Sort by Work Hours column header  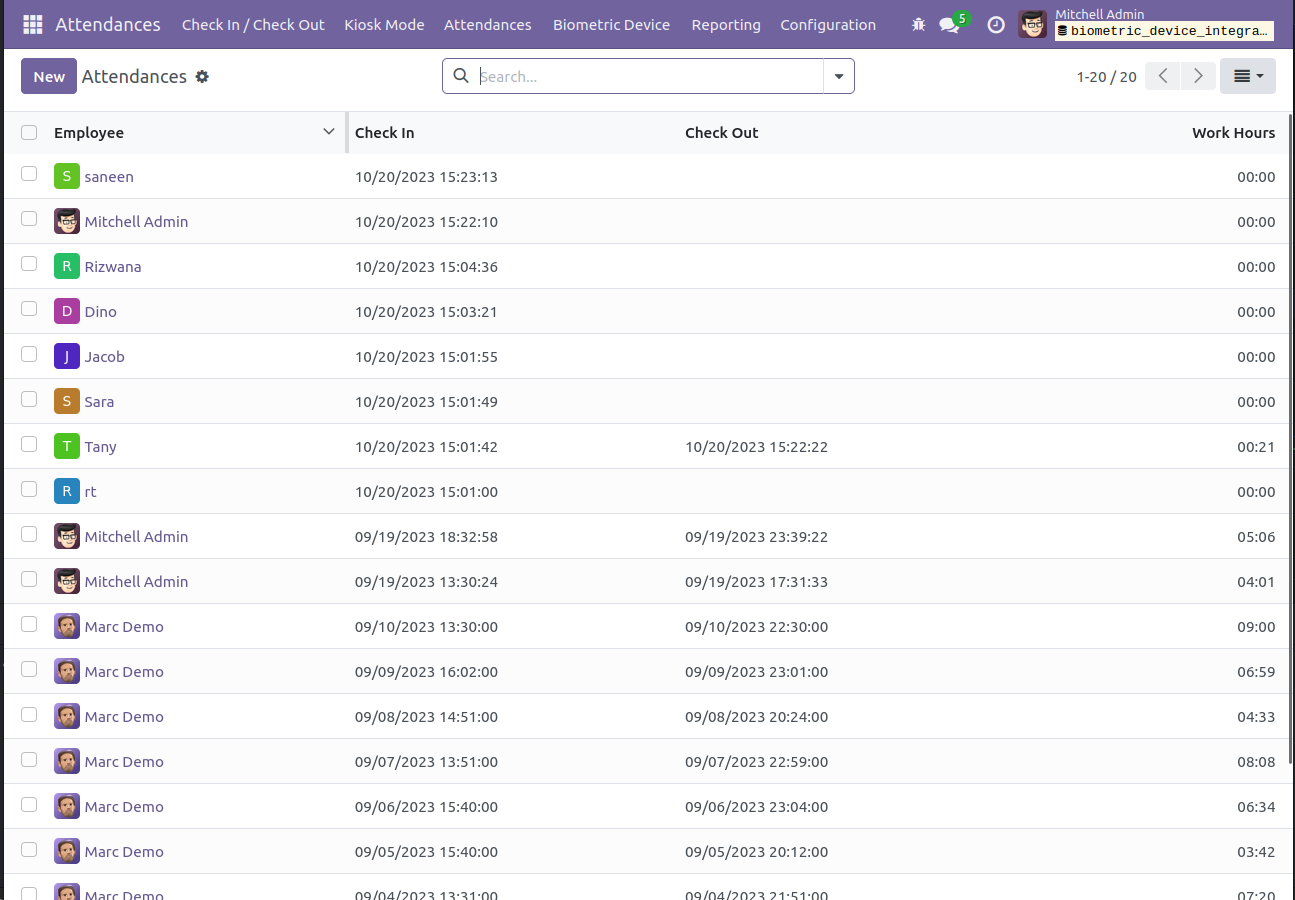pyautogui.click(x=1233, y=133)
